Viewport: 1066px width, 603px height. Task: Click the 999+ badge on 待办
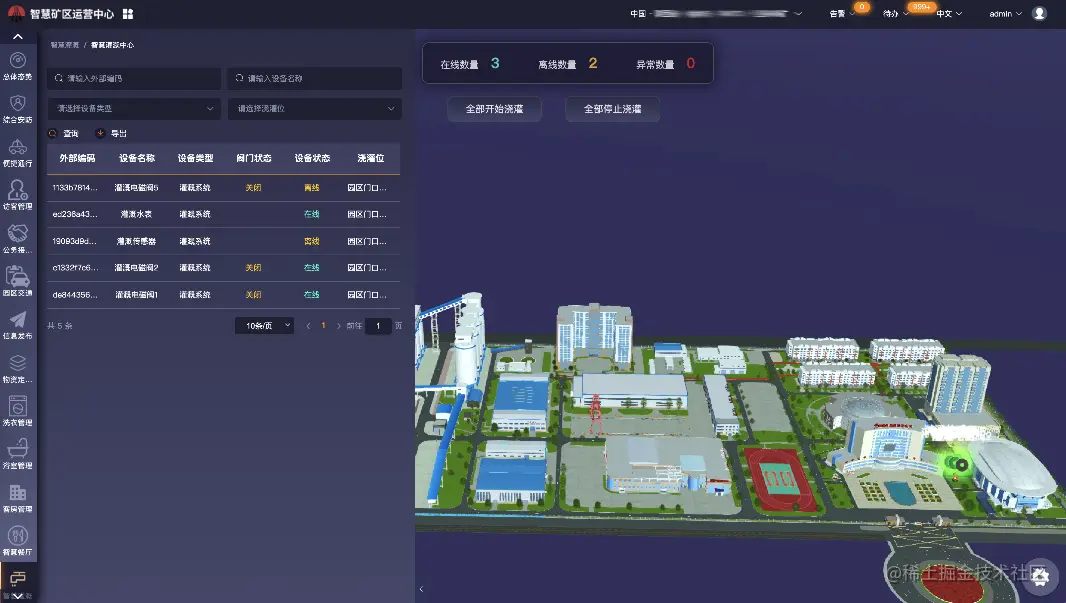coord(922,7)
